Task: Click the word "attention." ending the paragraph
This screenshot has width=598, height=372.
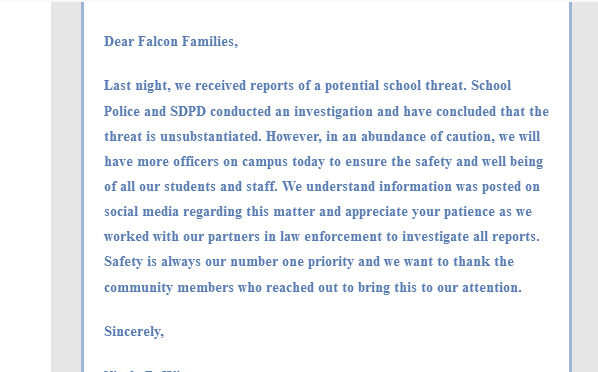Action: point(492,287)
